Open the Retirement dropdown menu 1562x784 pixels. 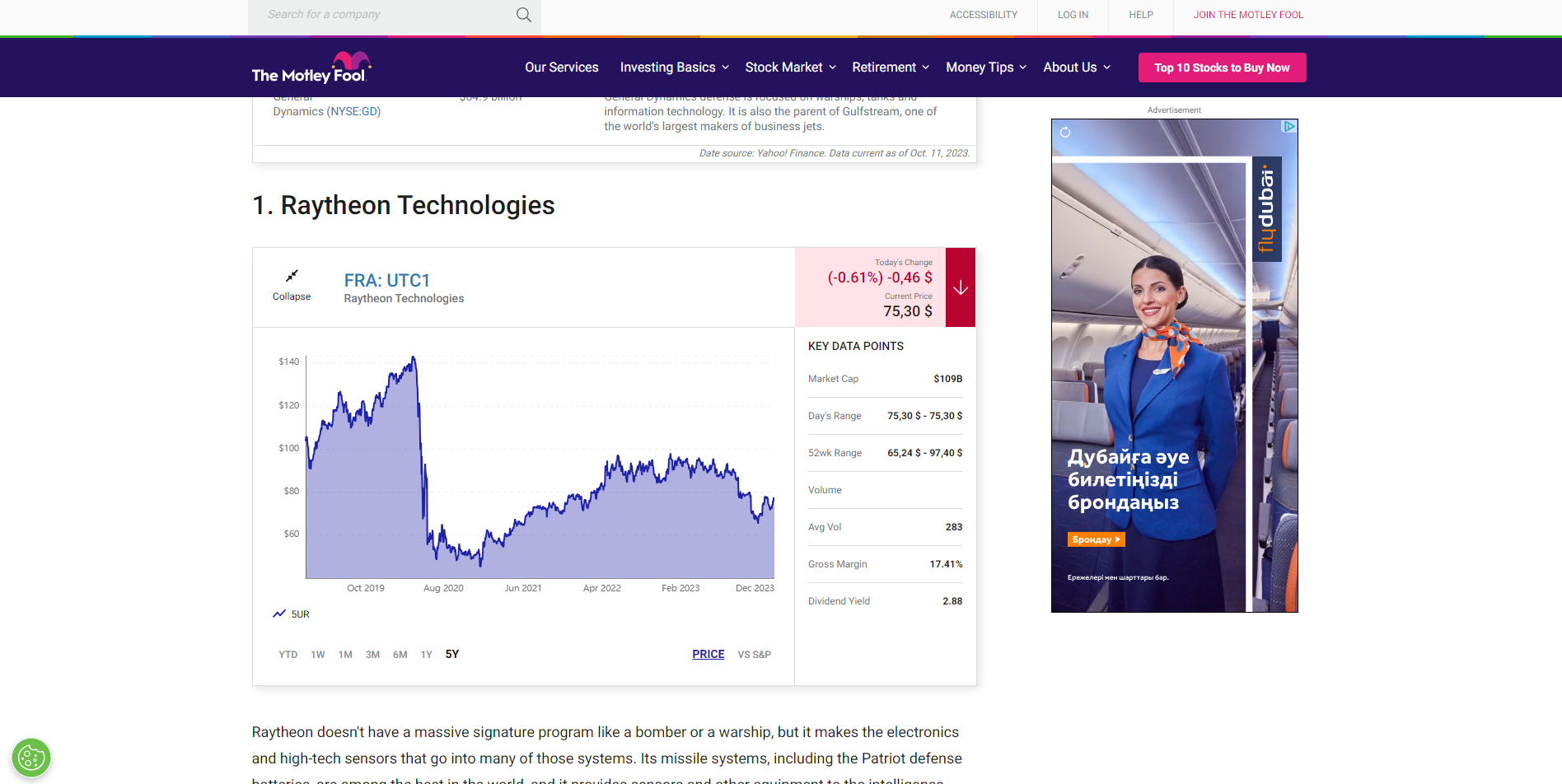pos(890,68)
